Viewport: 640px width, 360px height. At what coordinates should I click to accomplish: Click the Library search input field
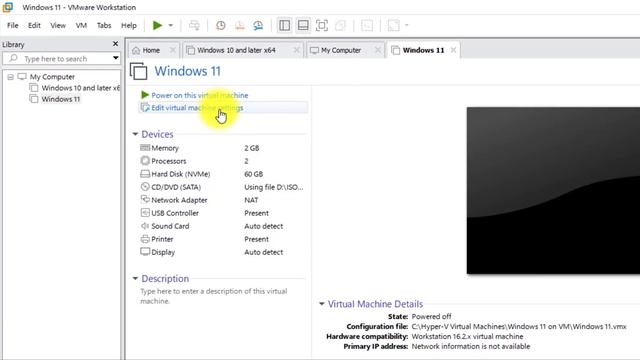(x=61, y=59)
